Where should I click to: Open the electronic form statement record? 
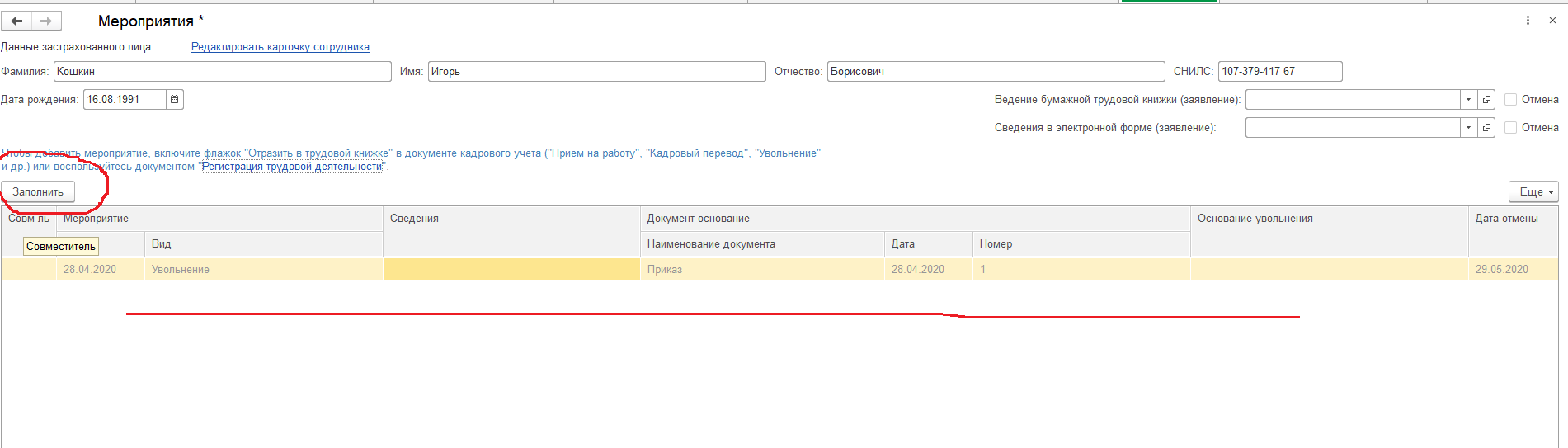click(1486, 128)
